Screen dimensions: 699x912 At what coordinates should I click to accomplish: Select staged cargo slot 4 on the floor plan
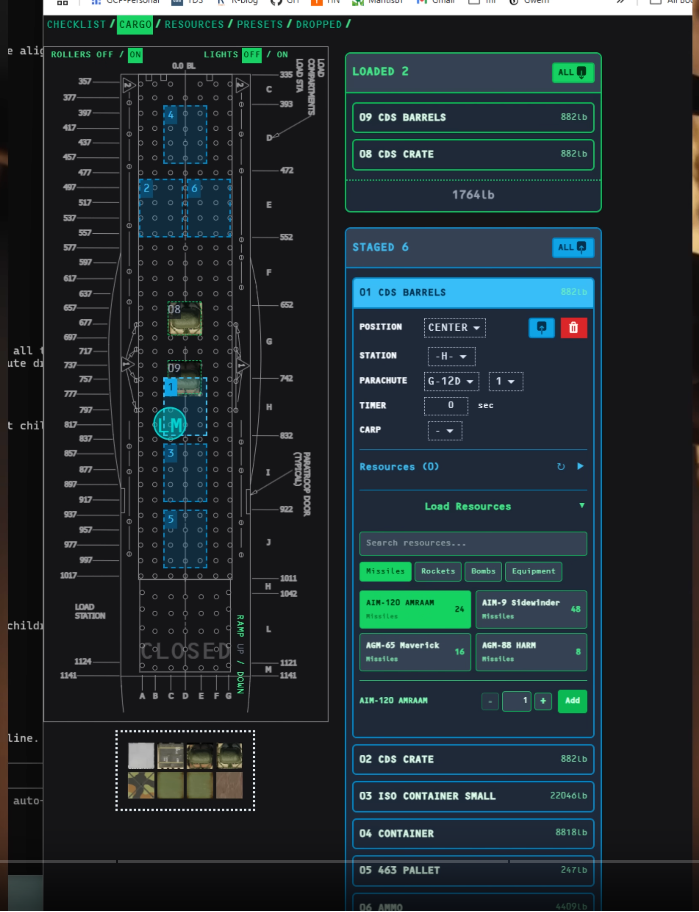click(x=185, y=134)
